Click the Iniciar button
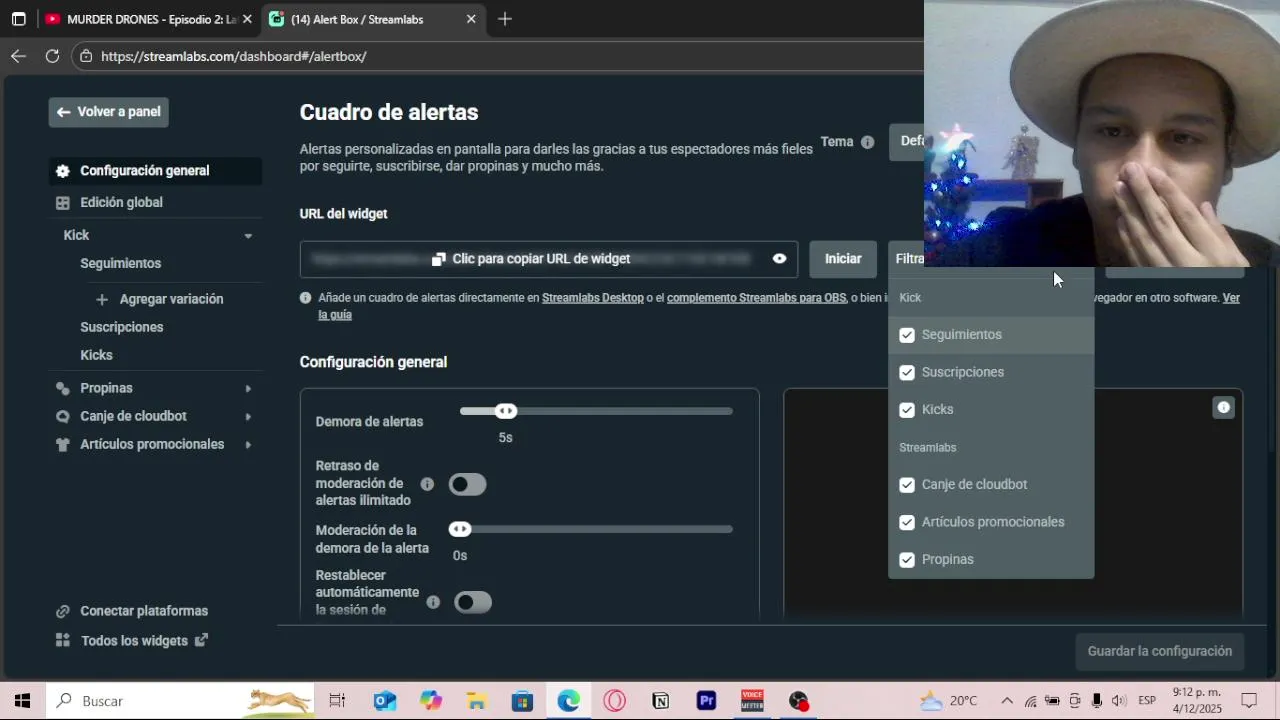Screen dimensions: 1280x720 point(843,259)
